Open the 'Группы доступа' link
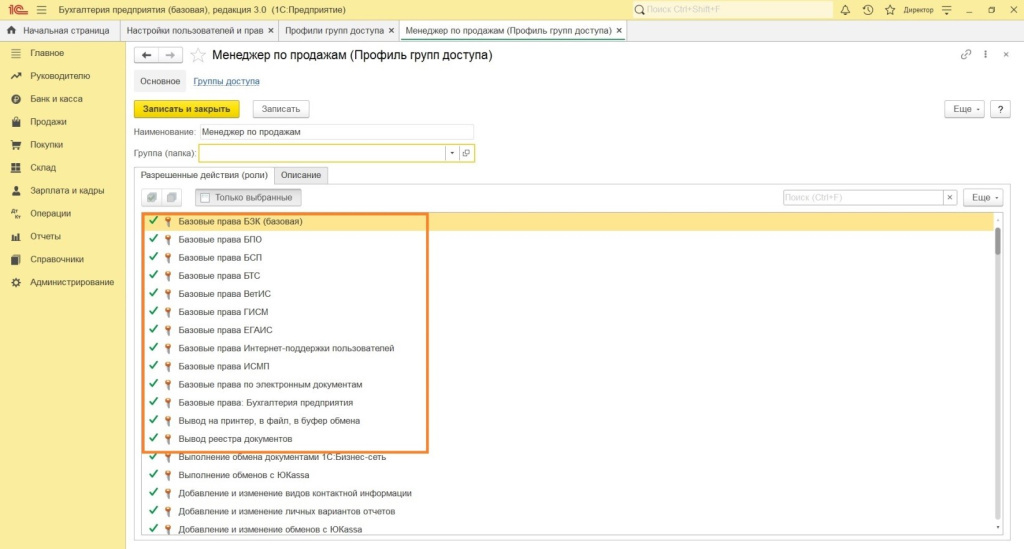The image size is (1024, 549). (226, 82)
